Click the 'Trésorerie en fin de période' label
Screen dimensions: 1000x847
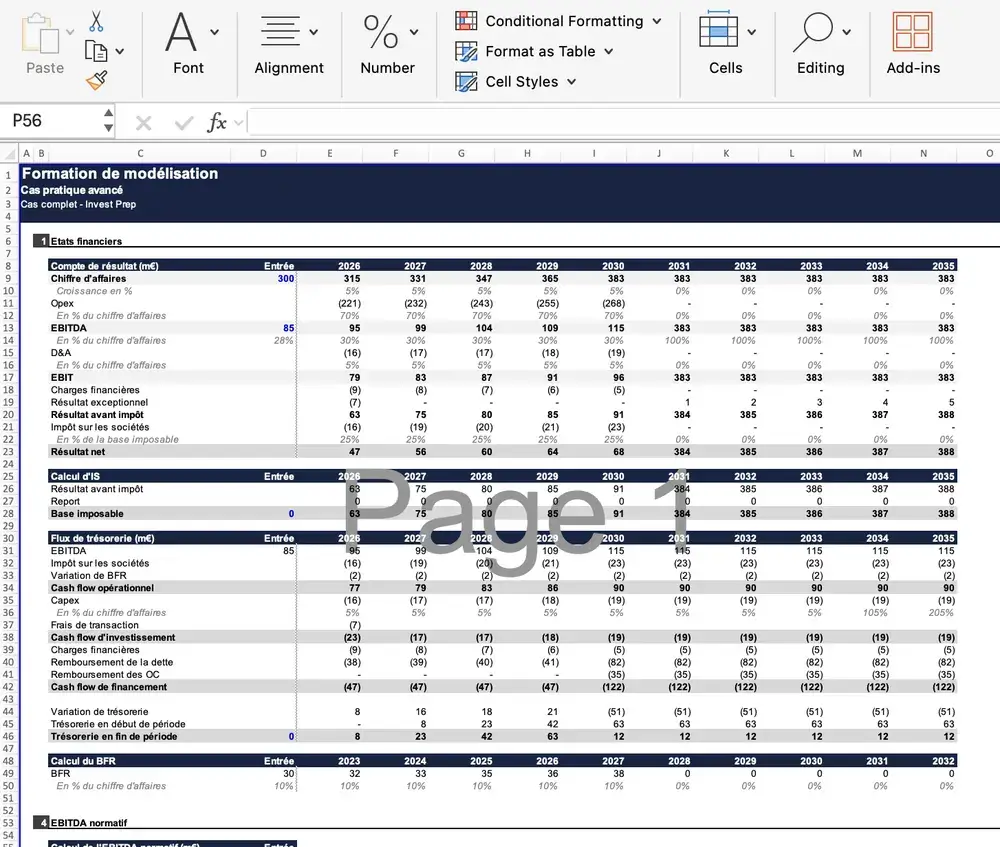tap(114, 737)
